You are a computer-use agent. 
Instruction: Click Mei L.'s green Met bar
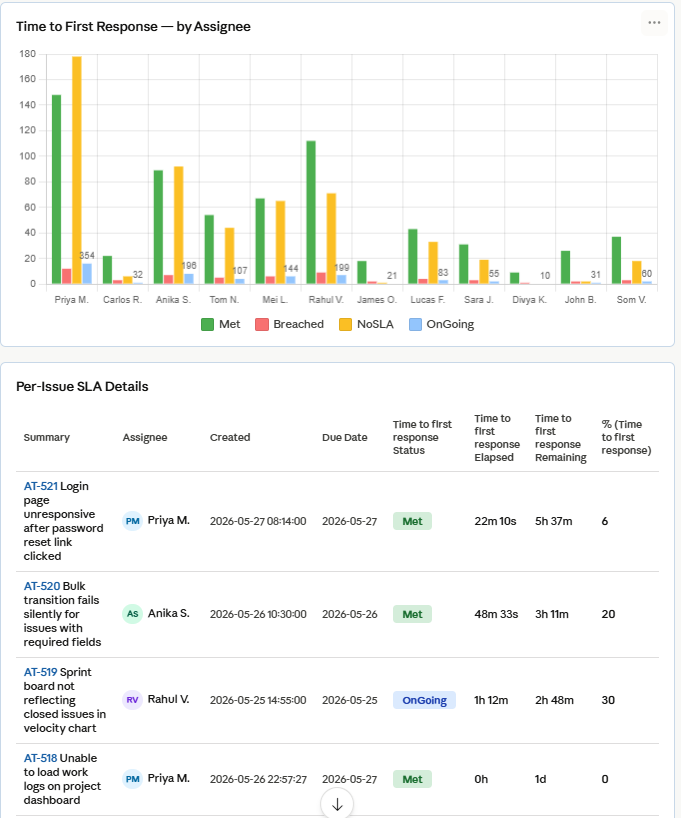[x=260, y=241]
